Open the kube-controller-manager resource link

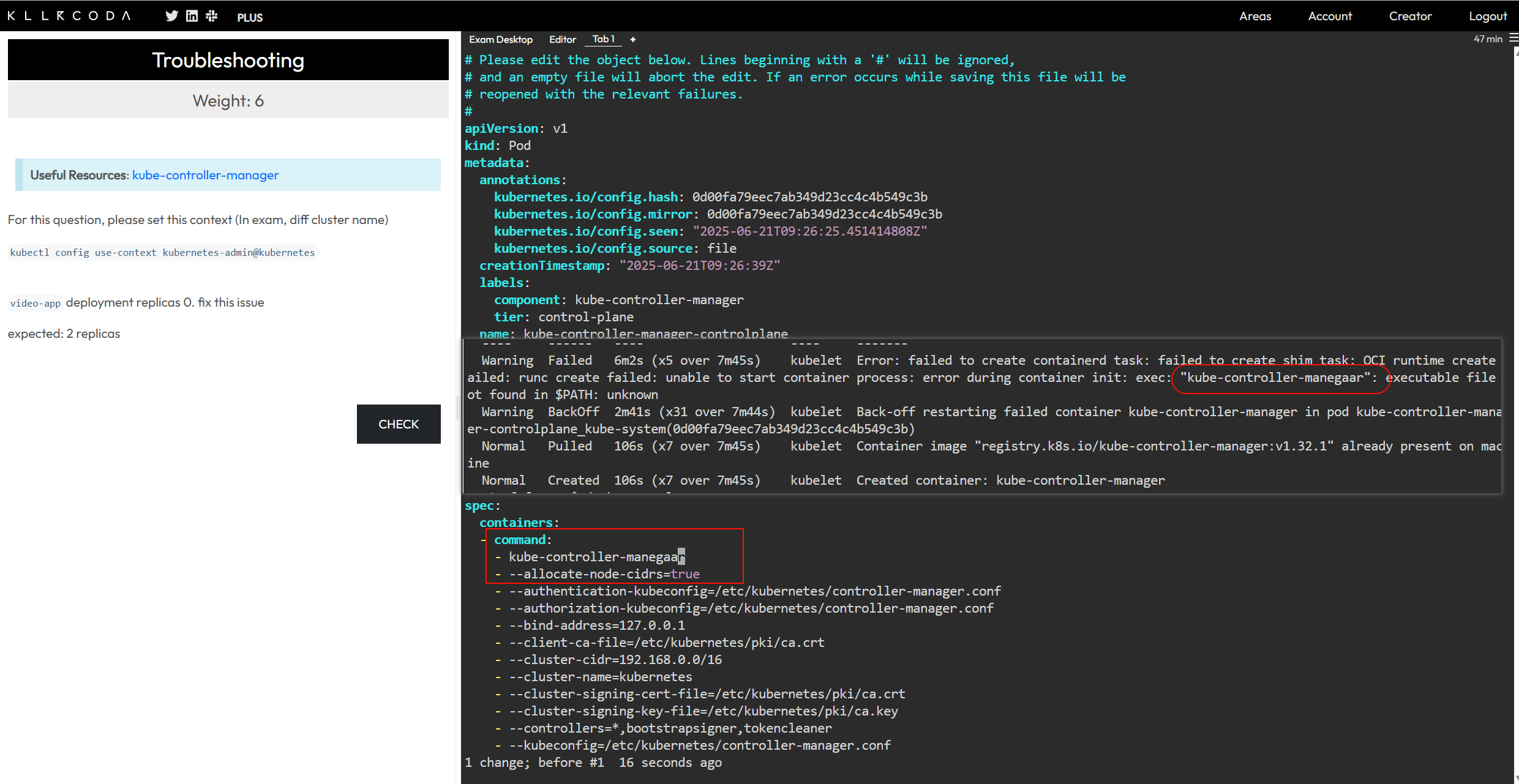tap(205, 175)
